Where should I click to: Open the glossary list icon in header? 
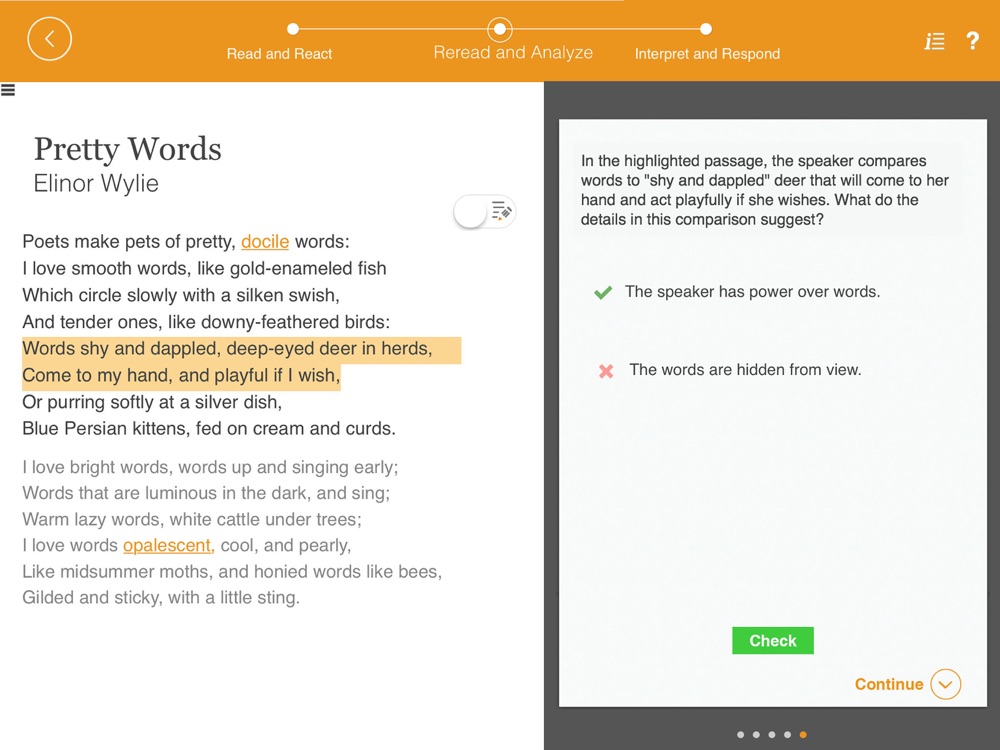click(934, 41)
